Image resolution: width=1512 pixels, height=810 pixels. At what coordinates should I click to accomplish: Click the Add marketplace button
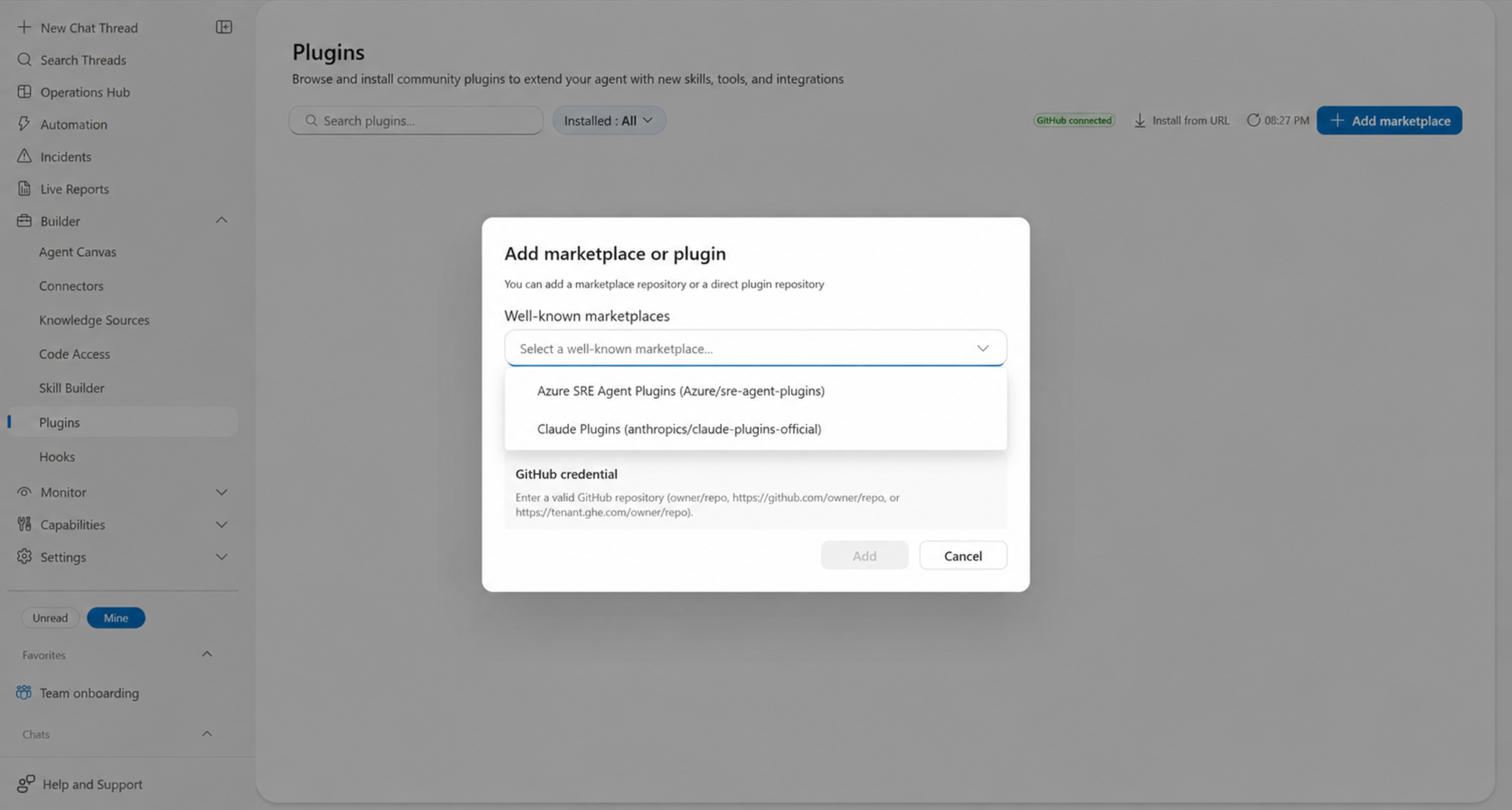point(1389,121)
